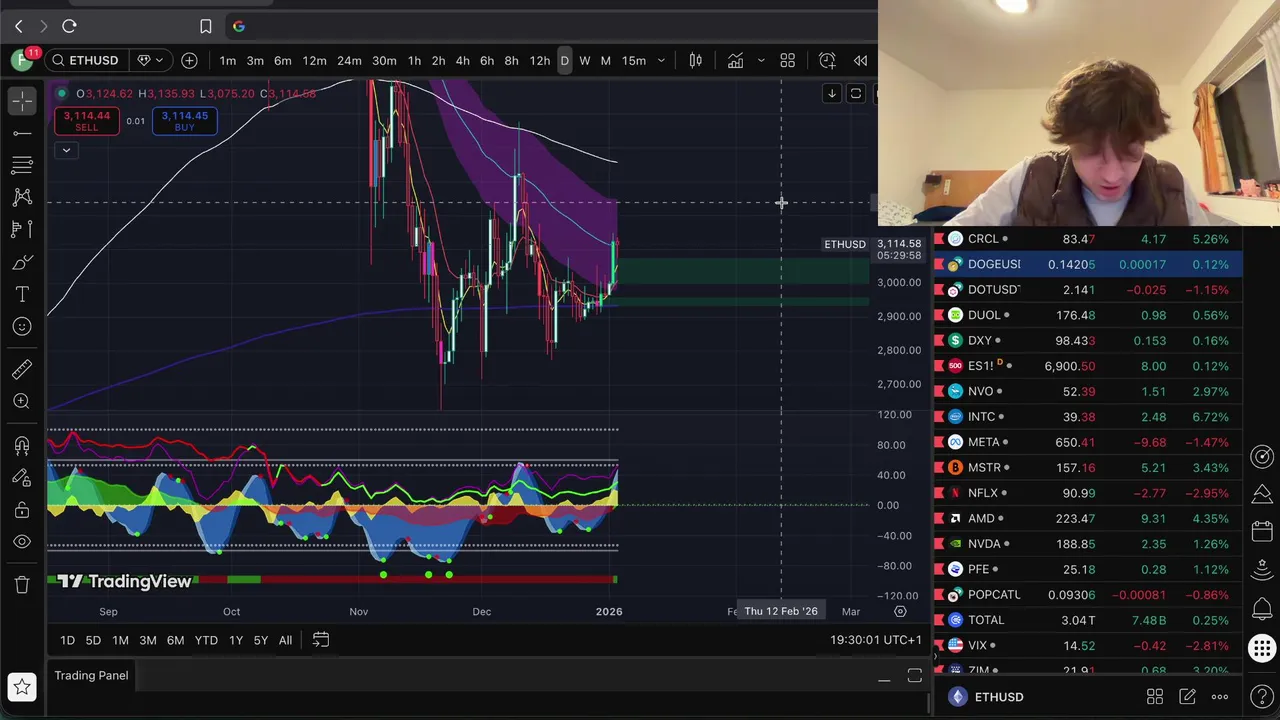Activate the zoom in tool
The height and width of the screenshot is (720, 1280).
coord(22,401)
